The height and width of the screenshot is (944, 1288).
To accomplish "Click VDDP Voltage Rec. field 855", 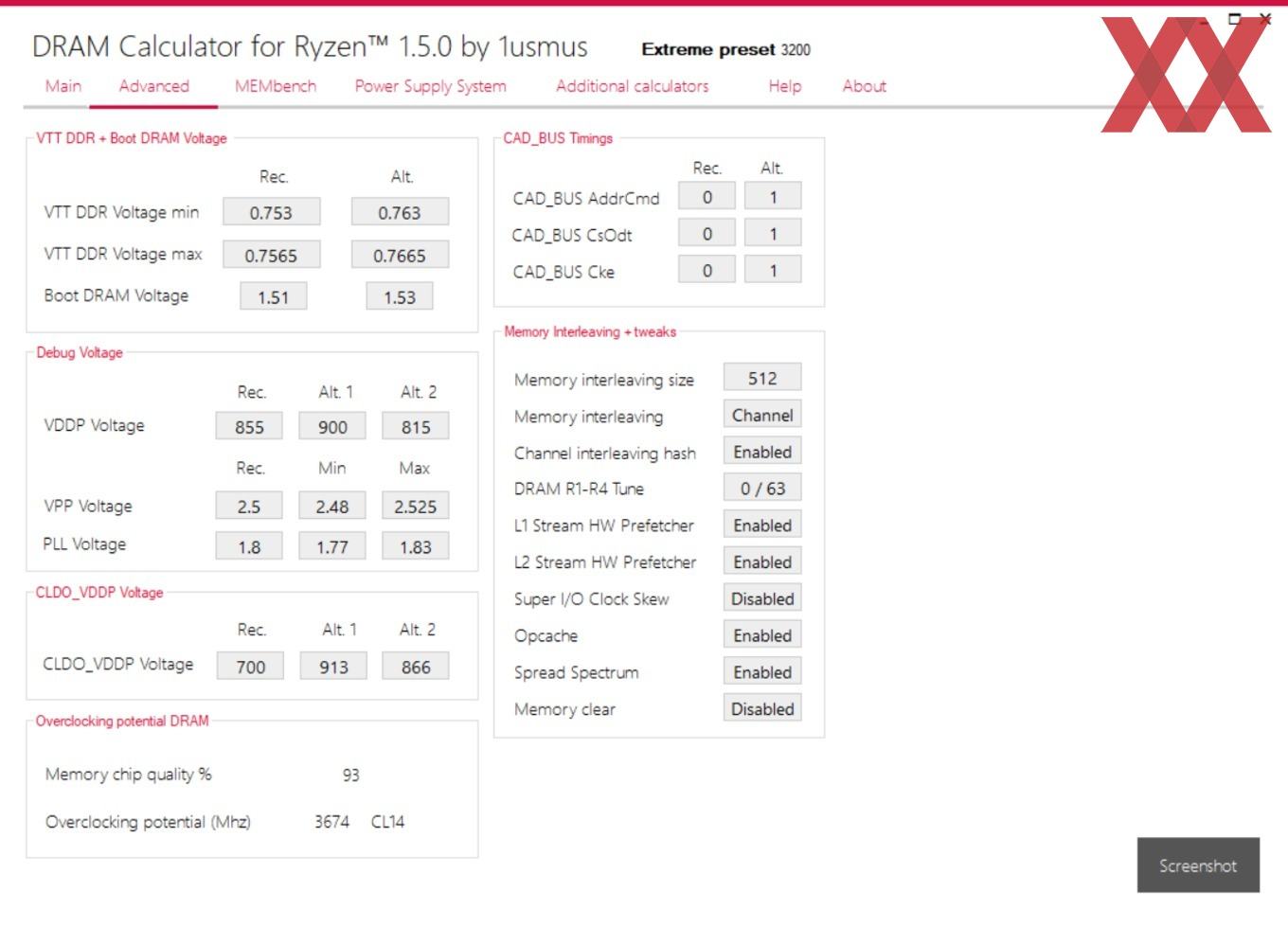I will coord(249,426).
